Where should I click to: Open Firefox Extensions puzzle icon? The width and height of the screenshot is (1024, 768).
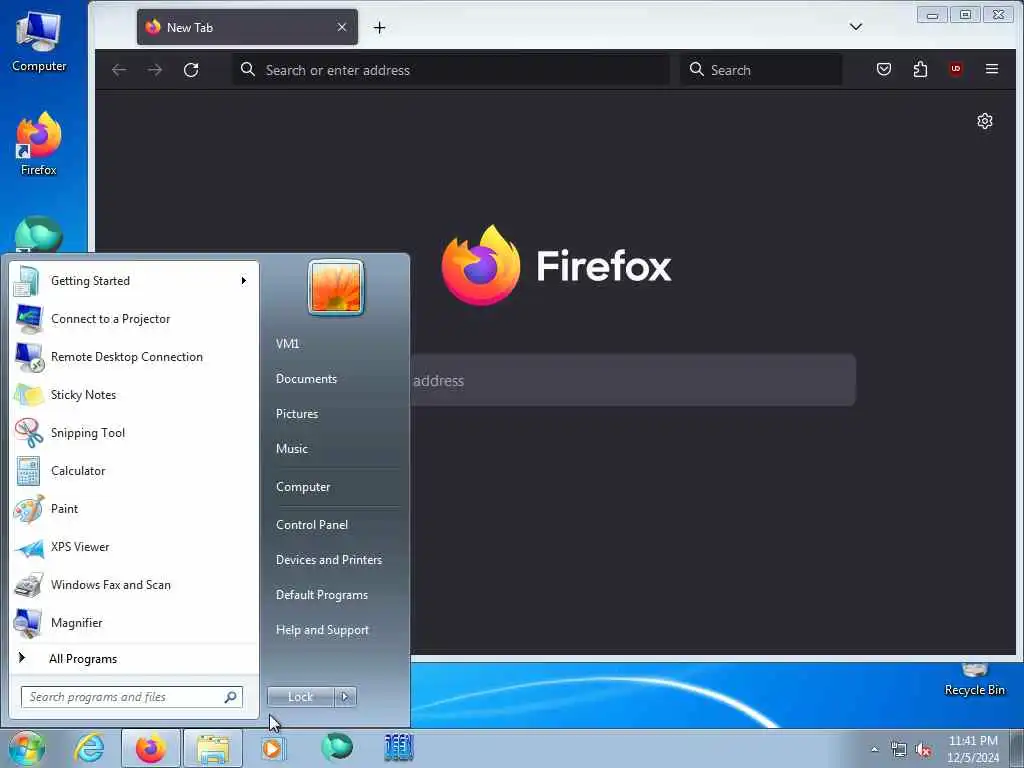click(x=920, y=69)
